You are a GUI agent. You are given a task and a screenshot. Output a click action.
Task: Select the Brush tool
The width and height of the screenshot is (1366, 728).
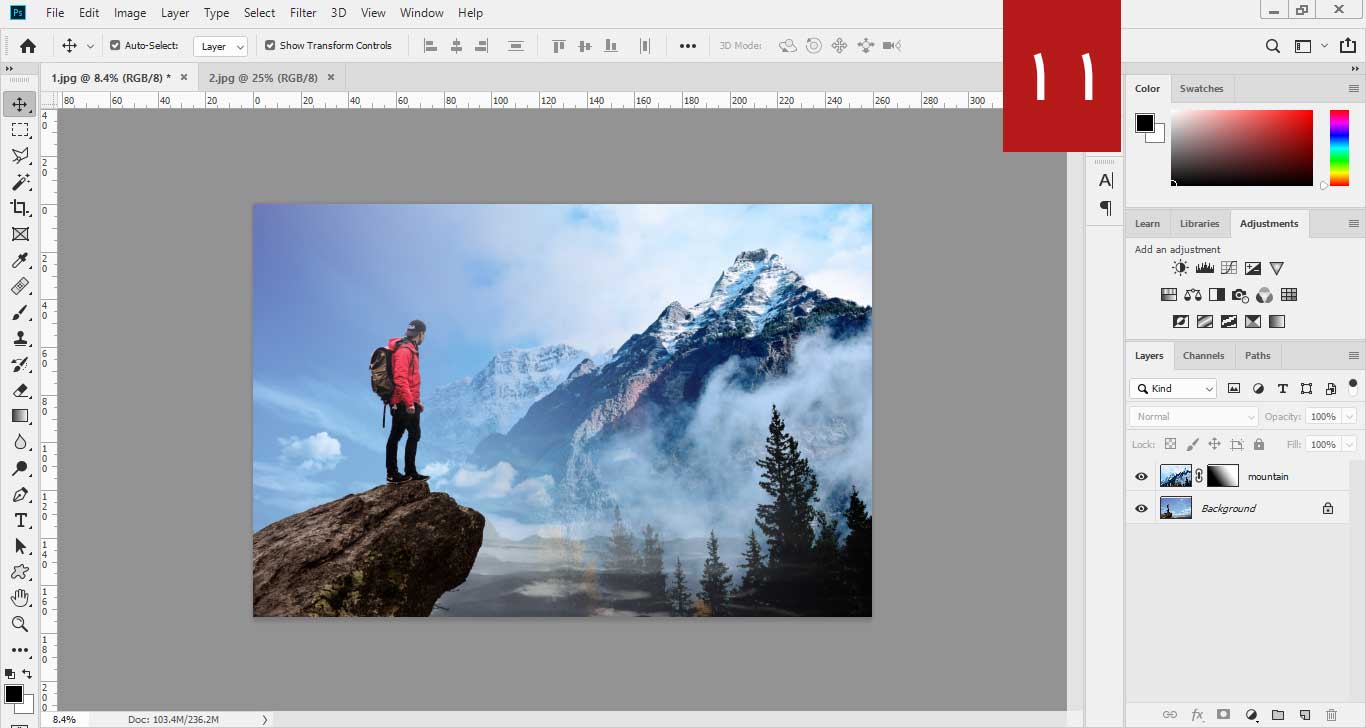pyautogui.click(x=19, y=312)
